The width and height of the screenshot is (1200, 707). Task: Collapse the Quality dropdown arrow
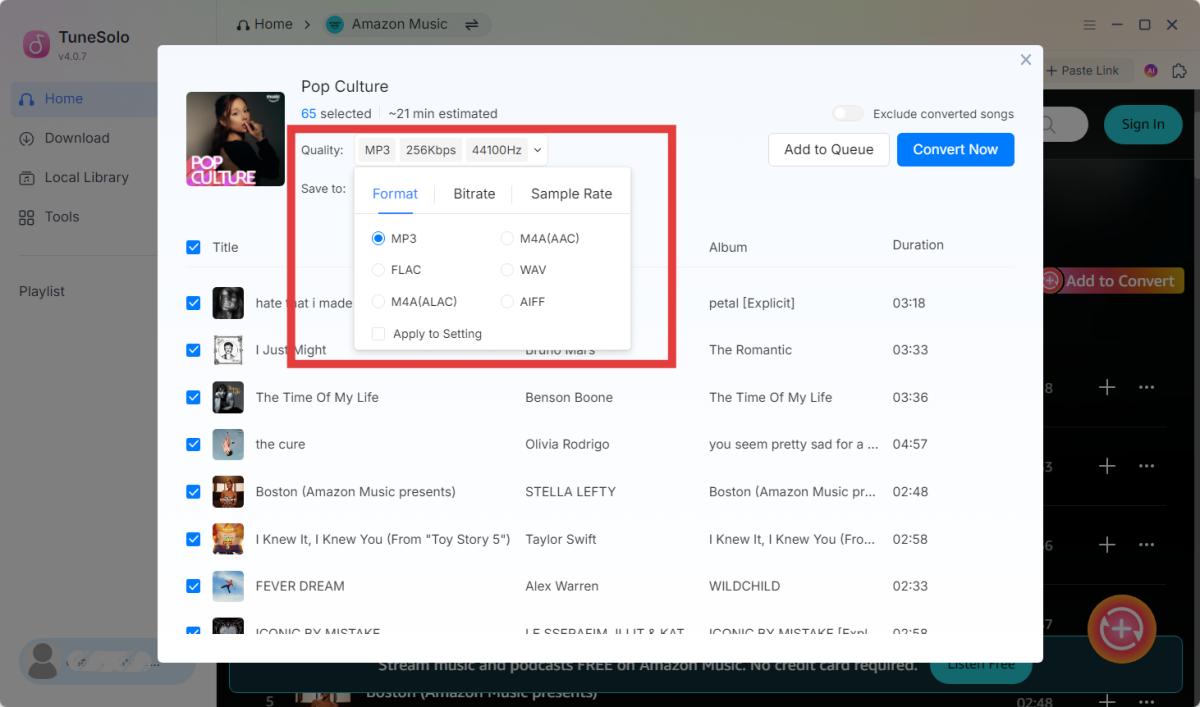(x=538, y=150)
